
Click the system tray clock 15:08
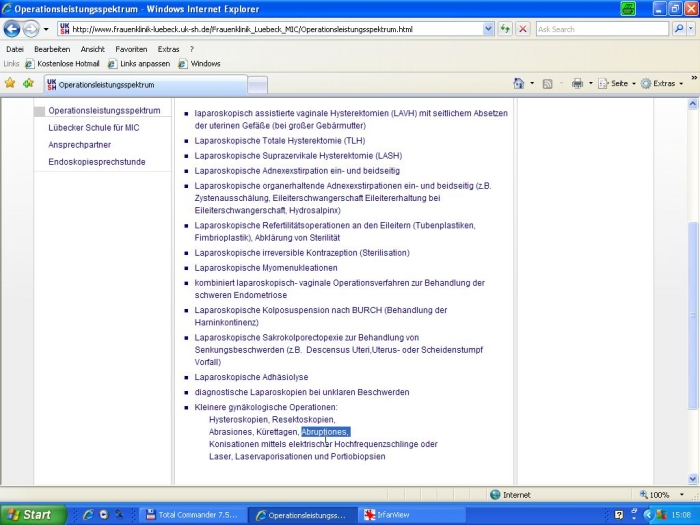(x=681, y=515)
